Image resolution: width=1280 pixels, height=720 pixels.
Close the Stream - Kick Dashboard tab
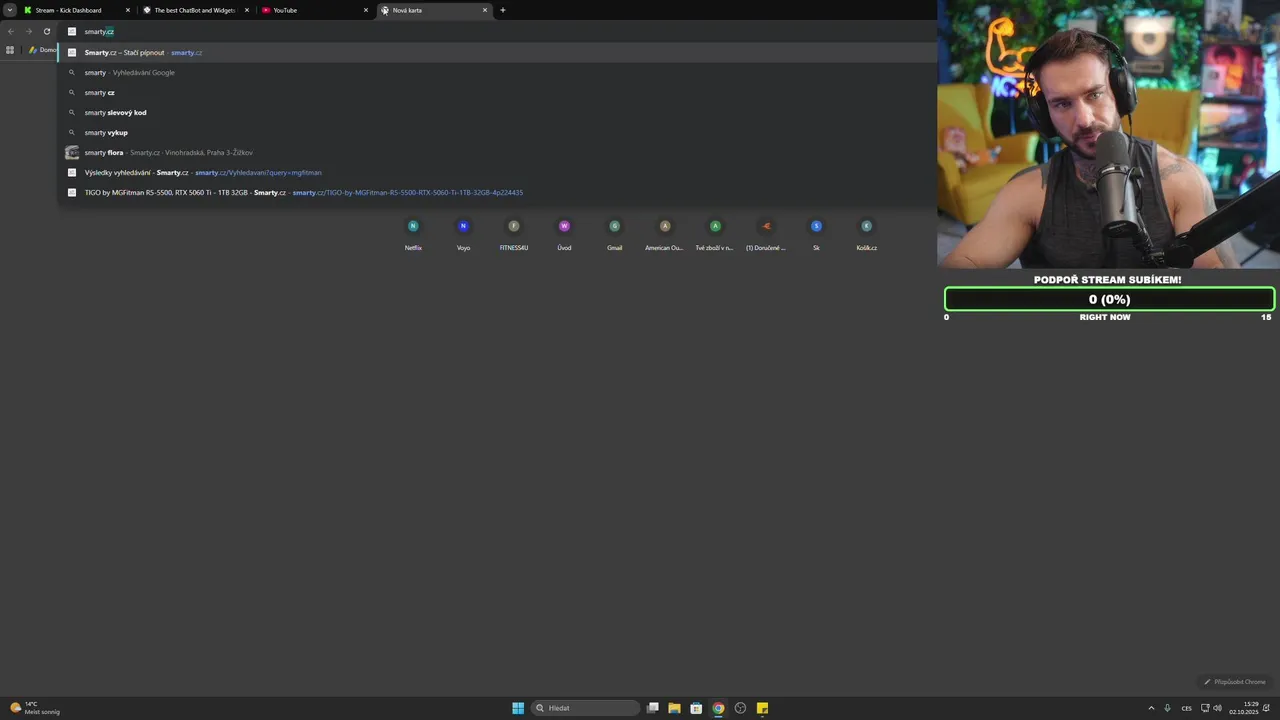point(128,10)
